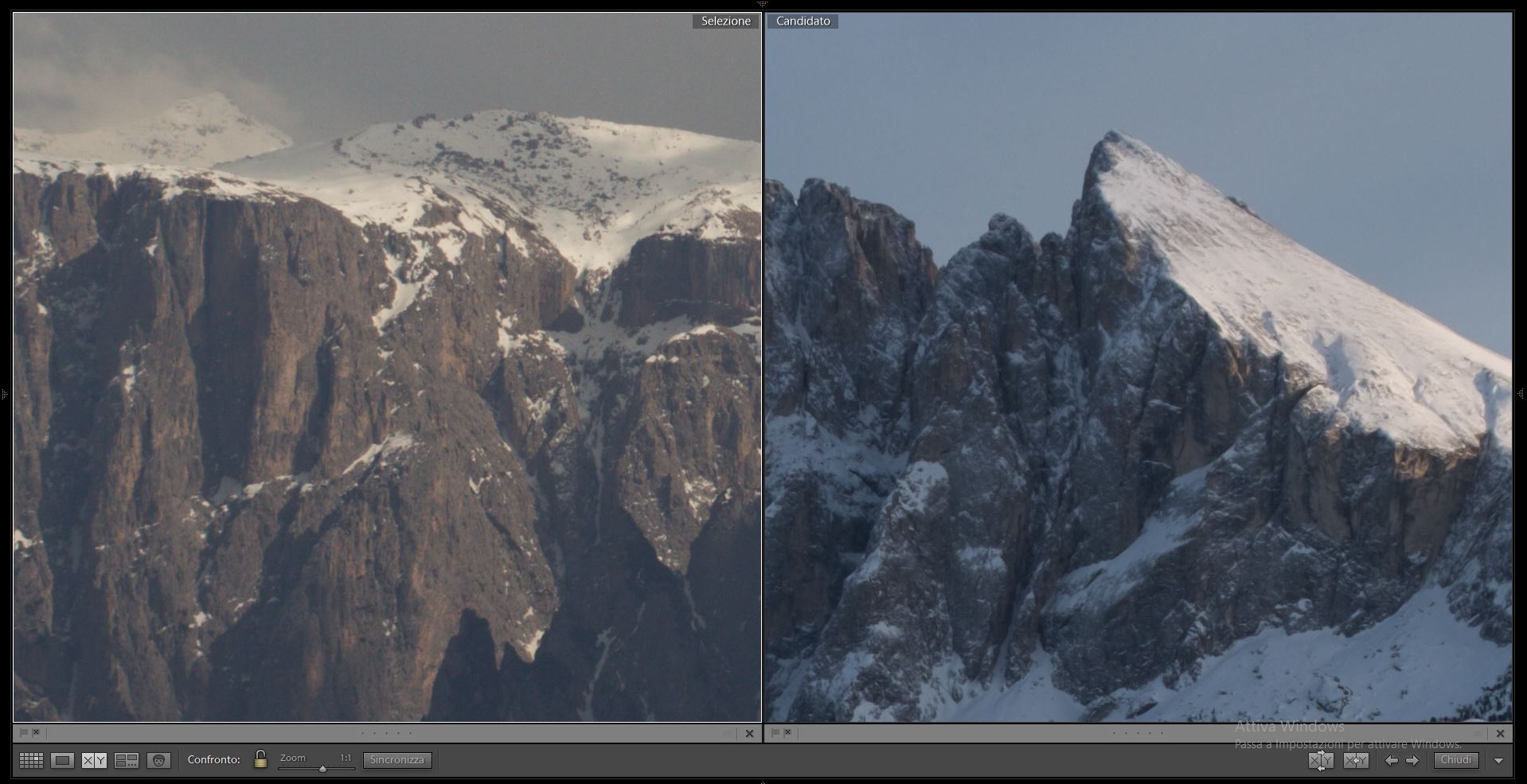This screenshot has height=784, width=1527.
Task: Select previous photo with left arrow
Action: [1391, 760]
